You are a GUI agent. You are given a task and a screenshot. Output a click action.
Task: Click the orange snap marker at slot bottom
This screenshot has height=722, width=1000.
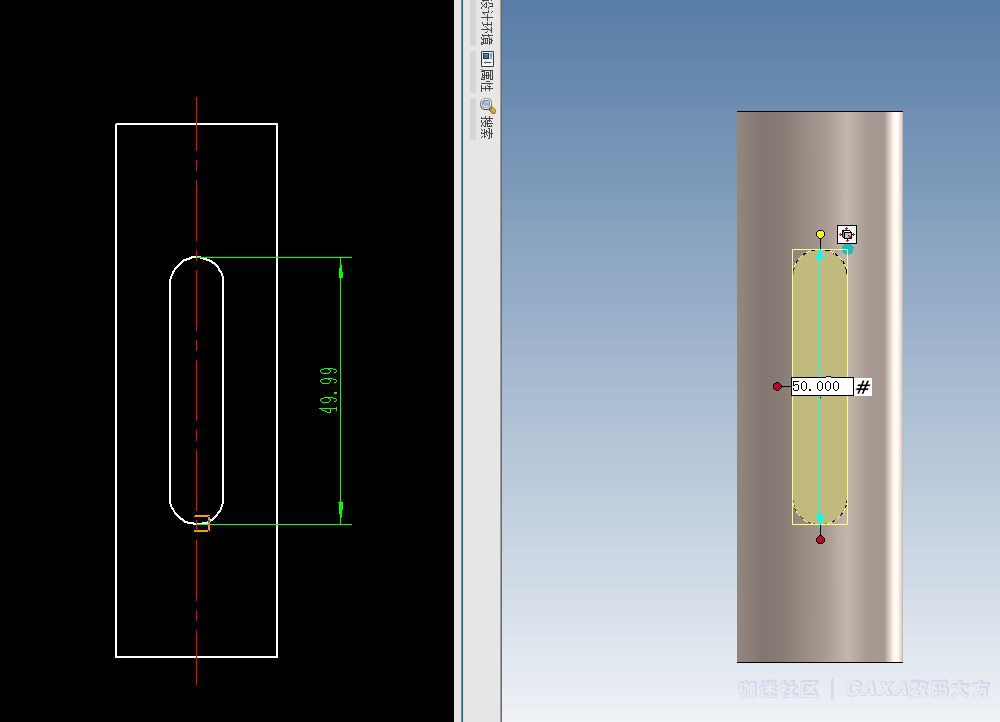click(x=202, y=523)
